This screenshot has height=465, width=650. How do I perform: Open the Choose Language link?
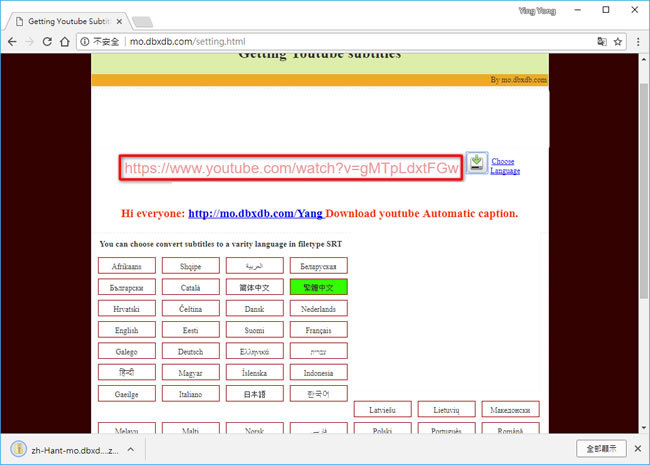point(505,166)
